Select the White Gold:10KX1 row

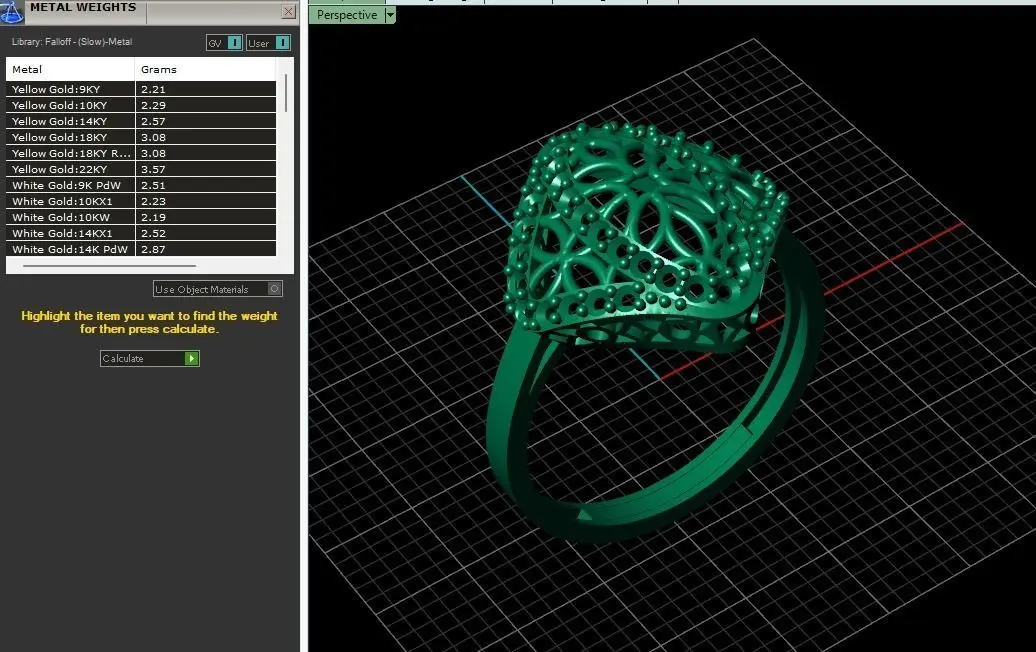coord(141,201)
